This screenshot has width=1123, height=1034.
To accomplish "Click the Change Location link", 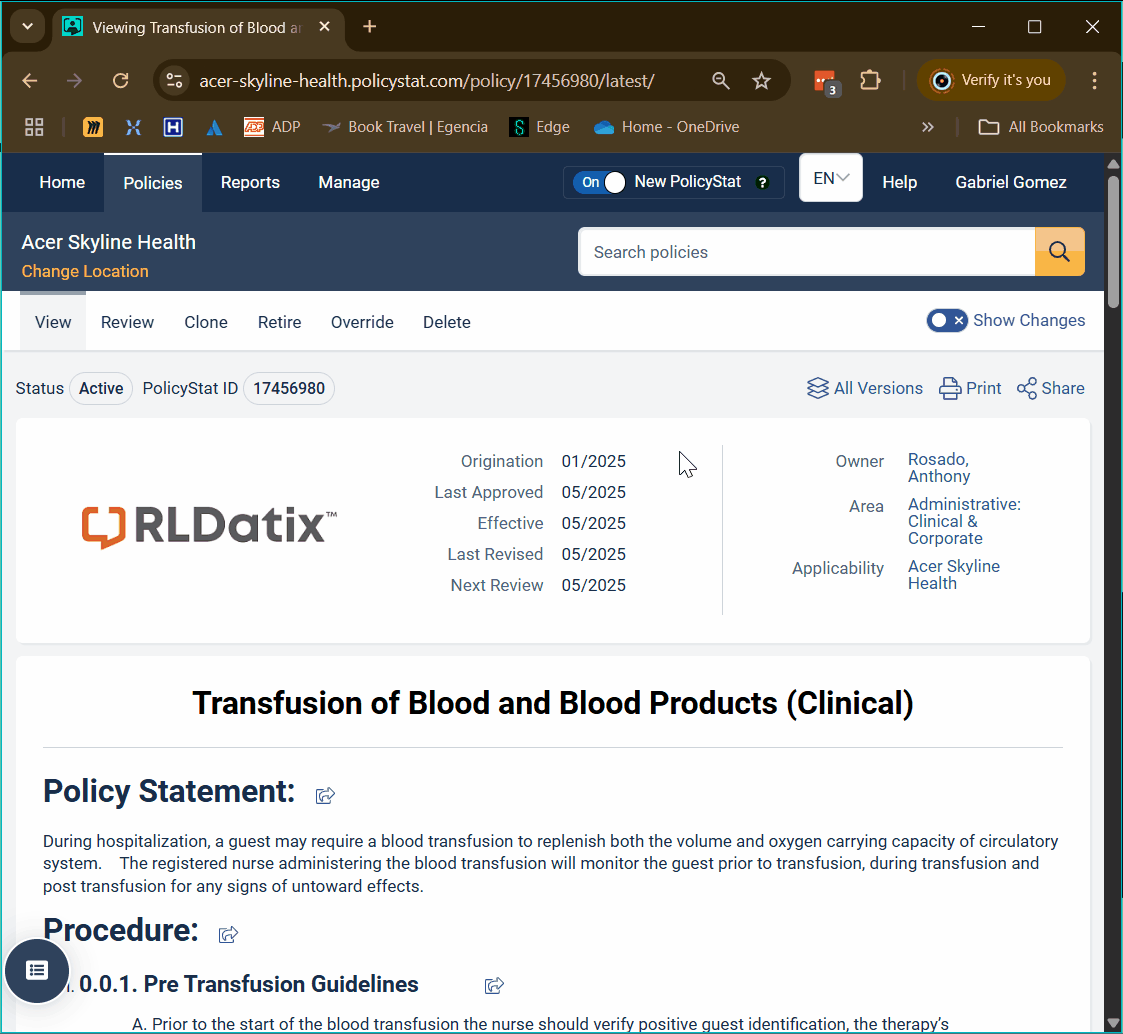I will coord(85,271).
